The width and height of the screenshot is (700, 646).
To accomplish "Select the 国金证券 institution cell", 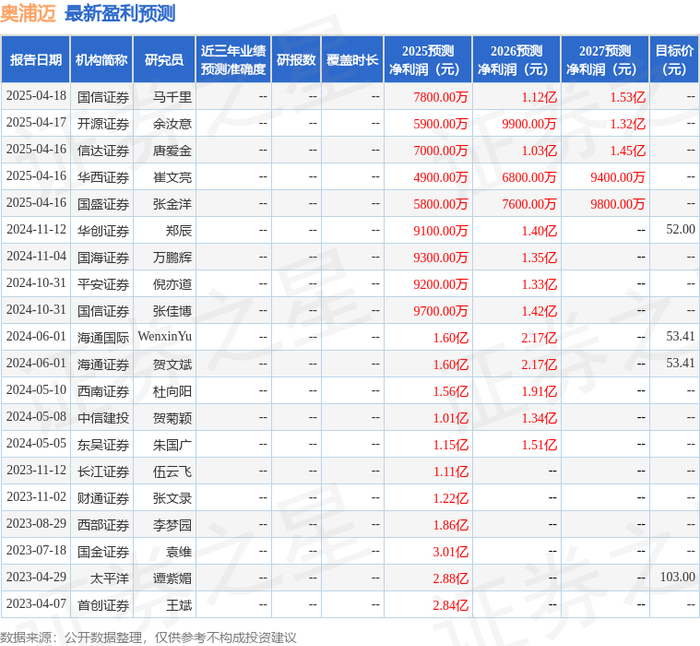I will click(x=103, y=552).
